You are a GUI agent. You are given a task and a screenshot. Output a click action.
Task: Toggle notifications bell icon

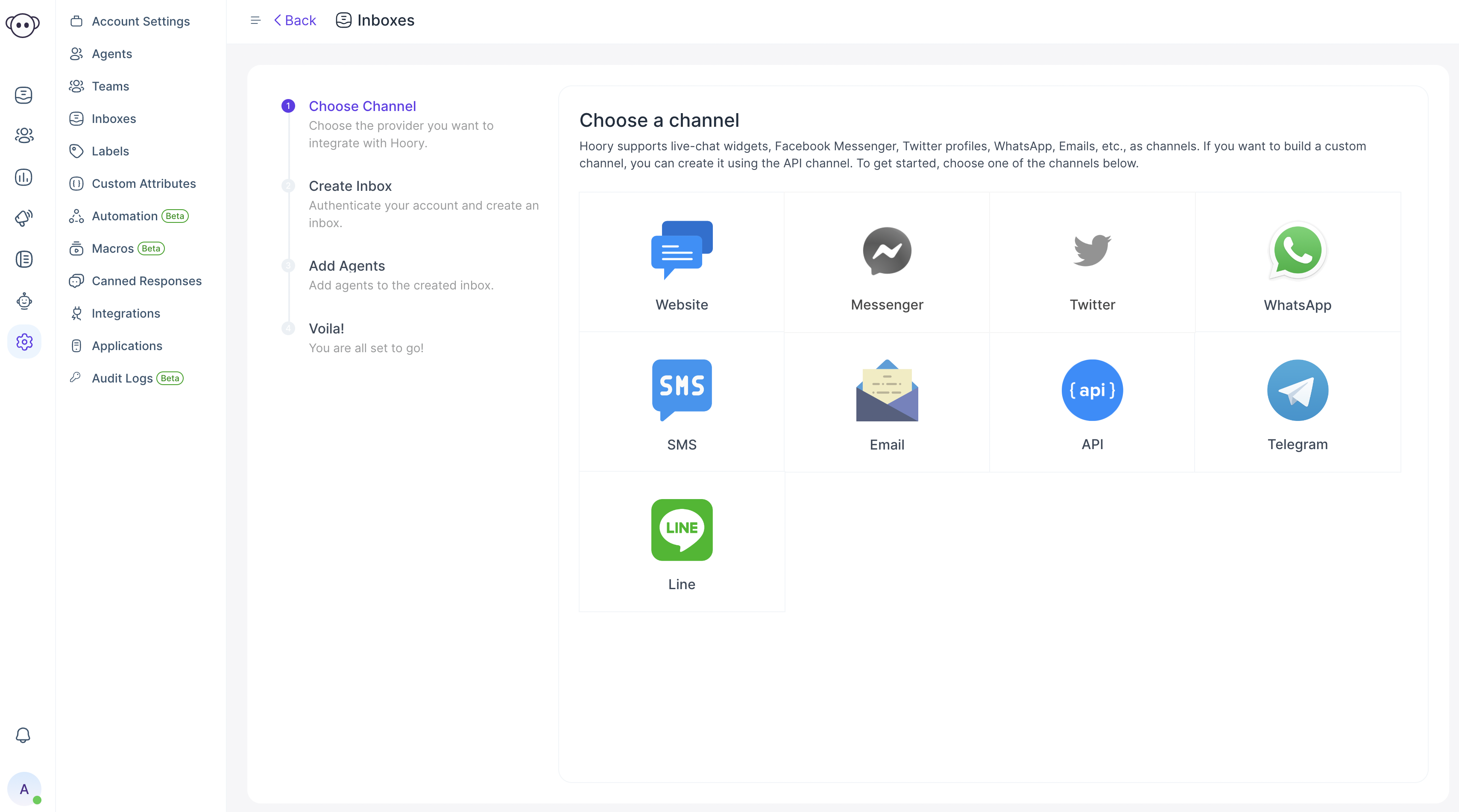coord(23,735)
